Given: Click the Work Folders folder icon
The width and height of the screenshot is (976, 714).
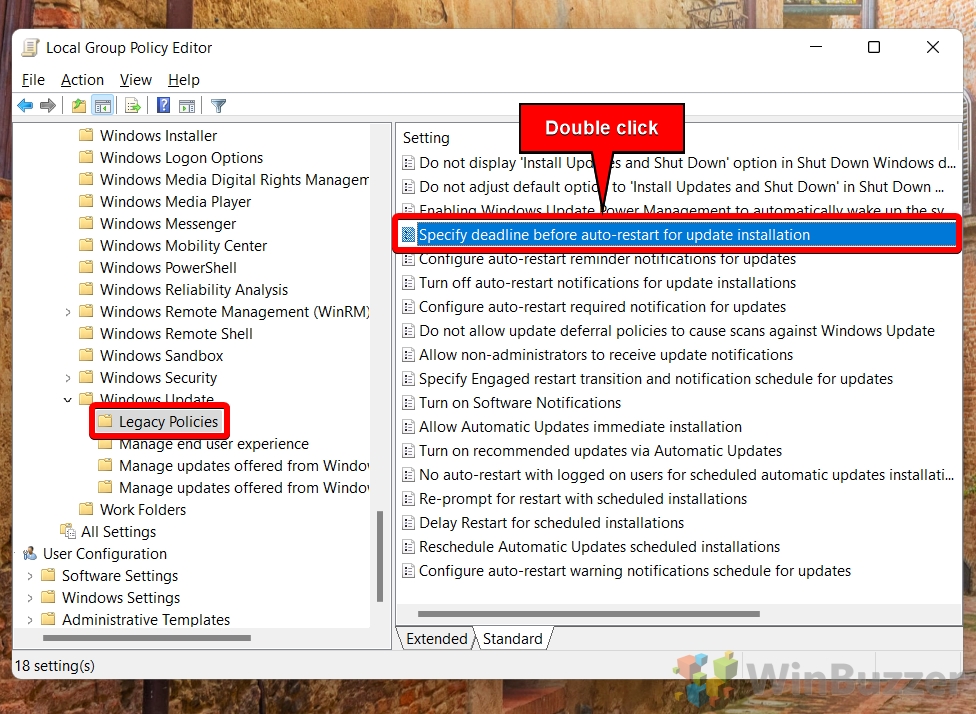Looking at the screenshot, I should pos(87,509).
